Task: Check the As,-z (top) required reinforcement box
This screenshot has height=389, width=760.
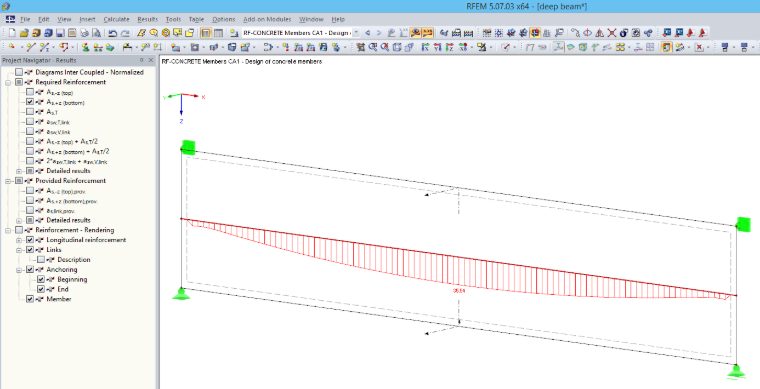Action: click(x=30, y=92)
